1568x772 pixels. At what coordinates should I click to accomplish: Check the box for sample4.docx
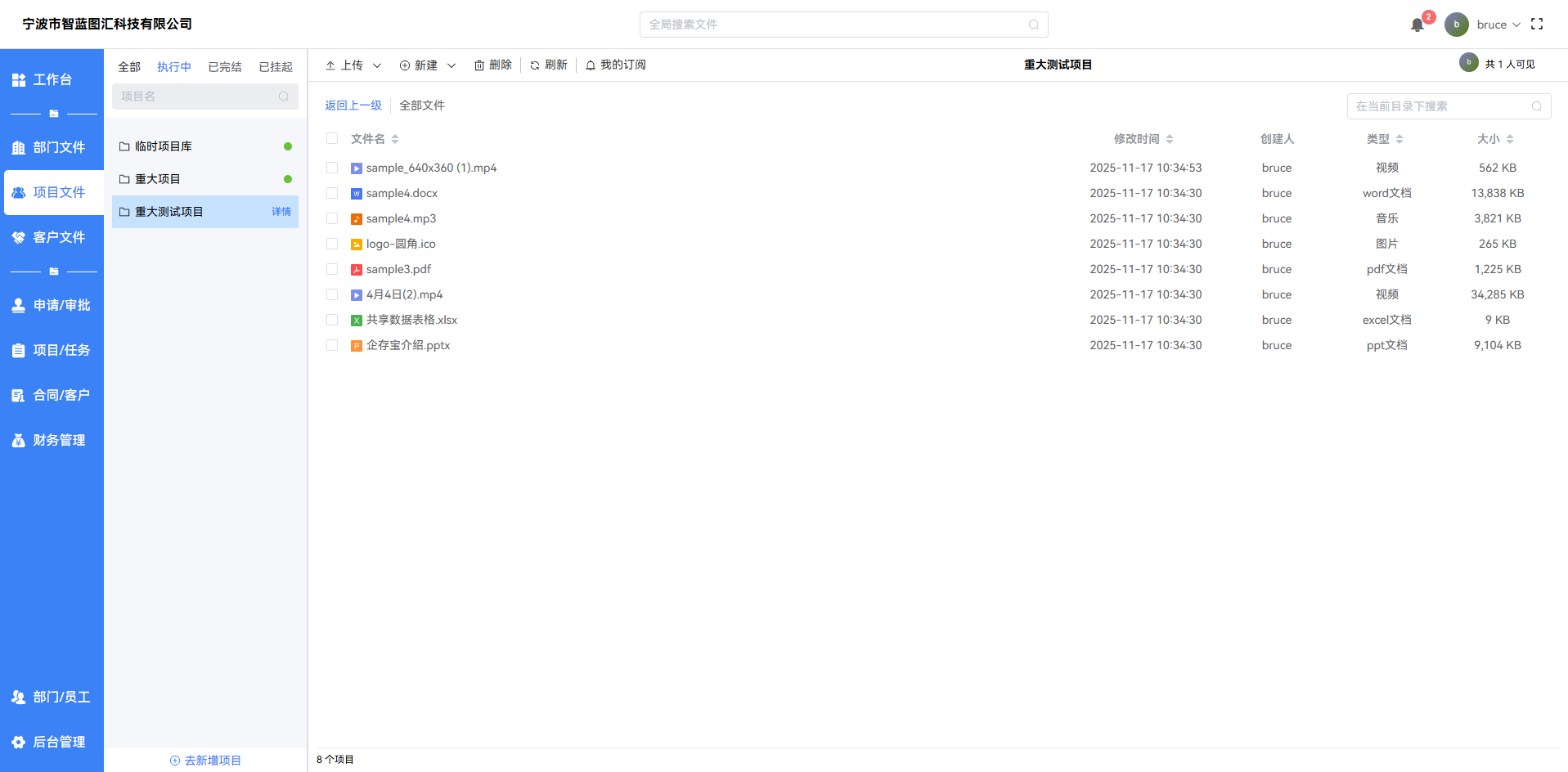click(x=332, y=193)
